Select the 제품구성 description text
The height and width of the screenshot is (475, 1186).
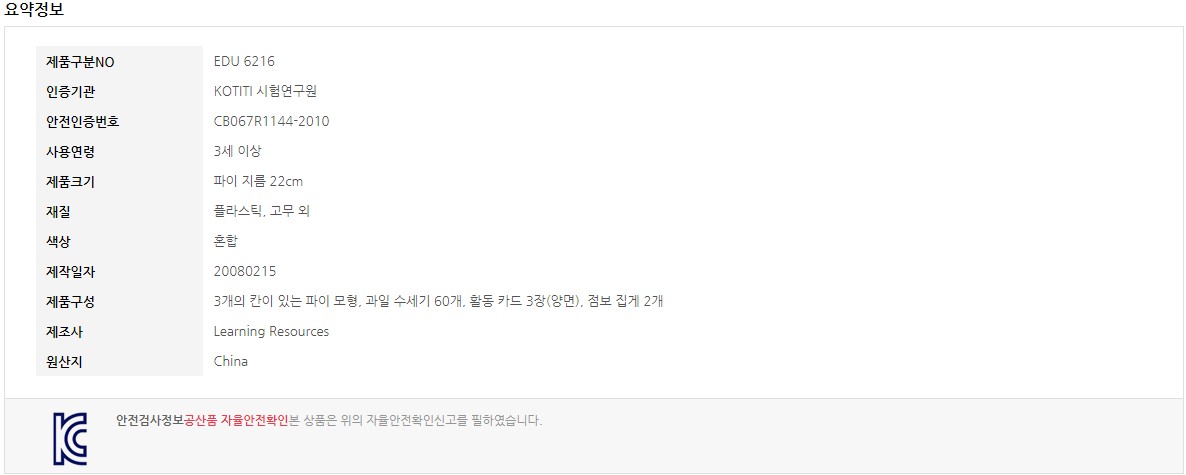439,301
